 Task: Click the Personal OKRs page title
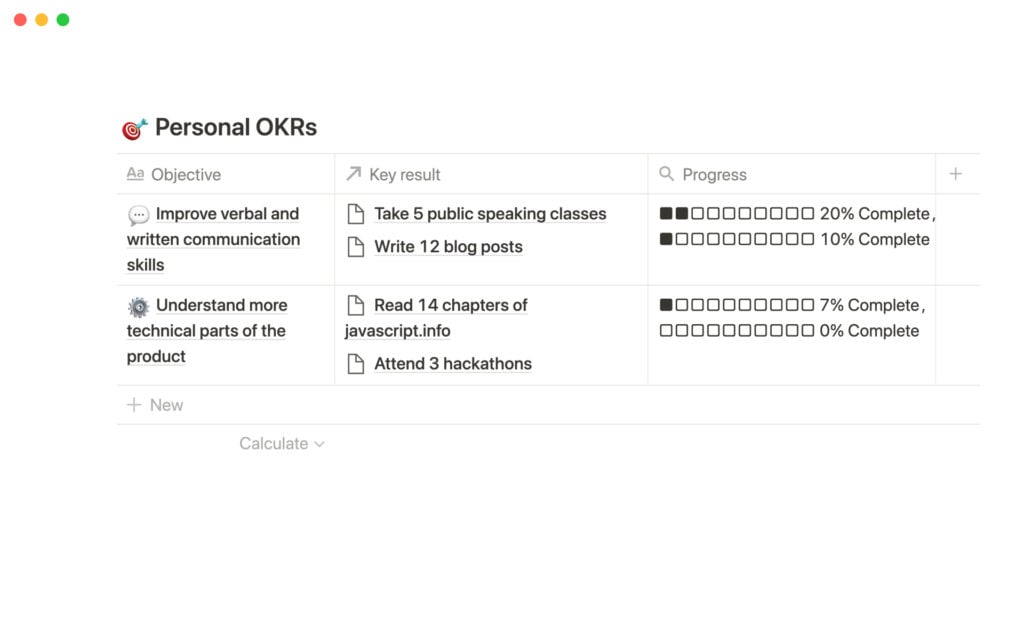click(x=235, y=127)
